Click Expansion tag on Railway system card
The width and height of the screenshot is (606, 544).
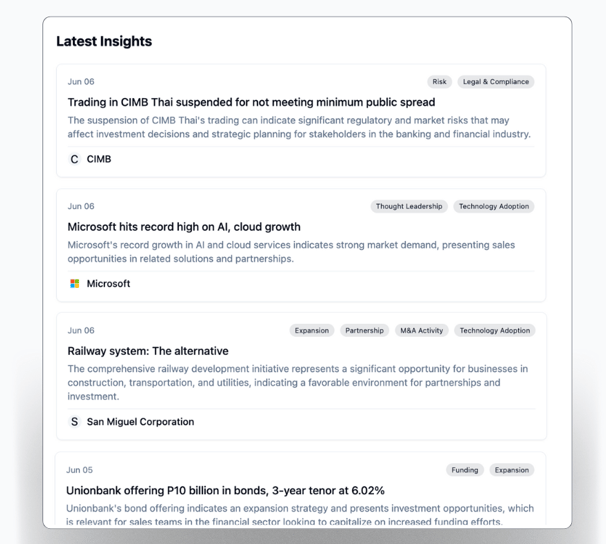pyautogui.click(x=312, y=330)
